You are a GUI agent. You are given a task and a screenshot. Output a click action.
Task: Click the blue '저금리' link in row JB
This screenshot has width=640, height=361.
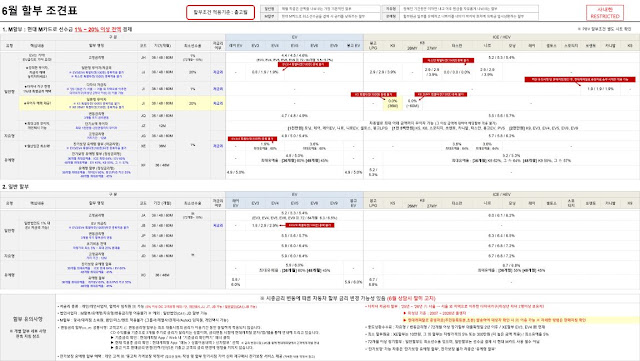coord(218,225)
